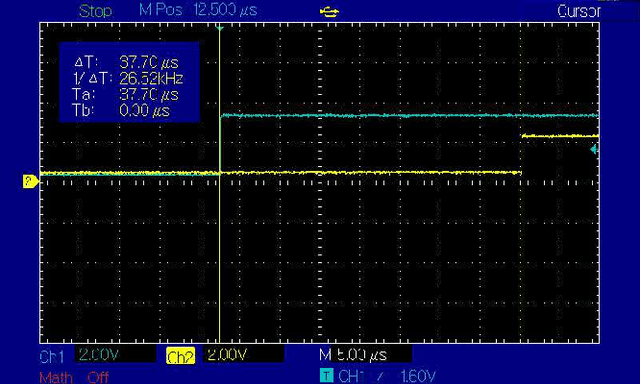Viewport: 640px width, 384px height.
Task: Click the cyan trigger level arrow
Action: (x=594, y=150)
